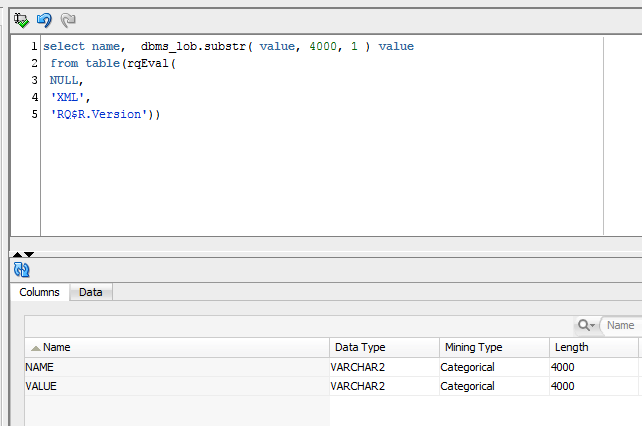
Task: Switch to the Columns tab
Action: pos(39,292)
